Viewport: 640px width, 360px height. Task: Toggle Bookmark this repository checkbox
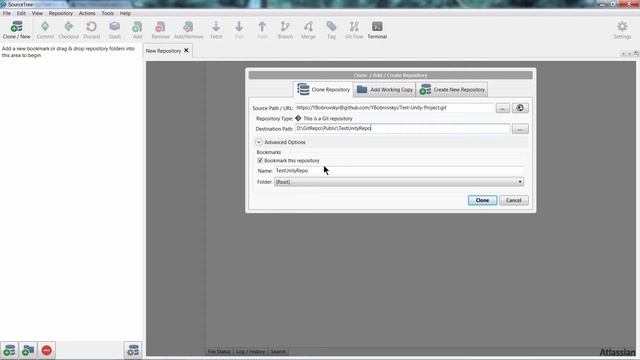click(260, 160)
